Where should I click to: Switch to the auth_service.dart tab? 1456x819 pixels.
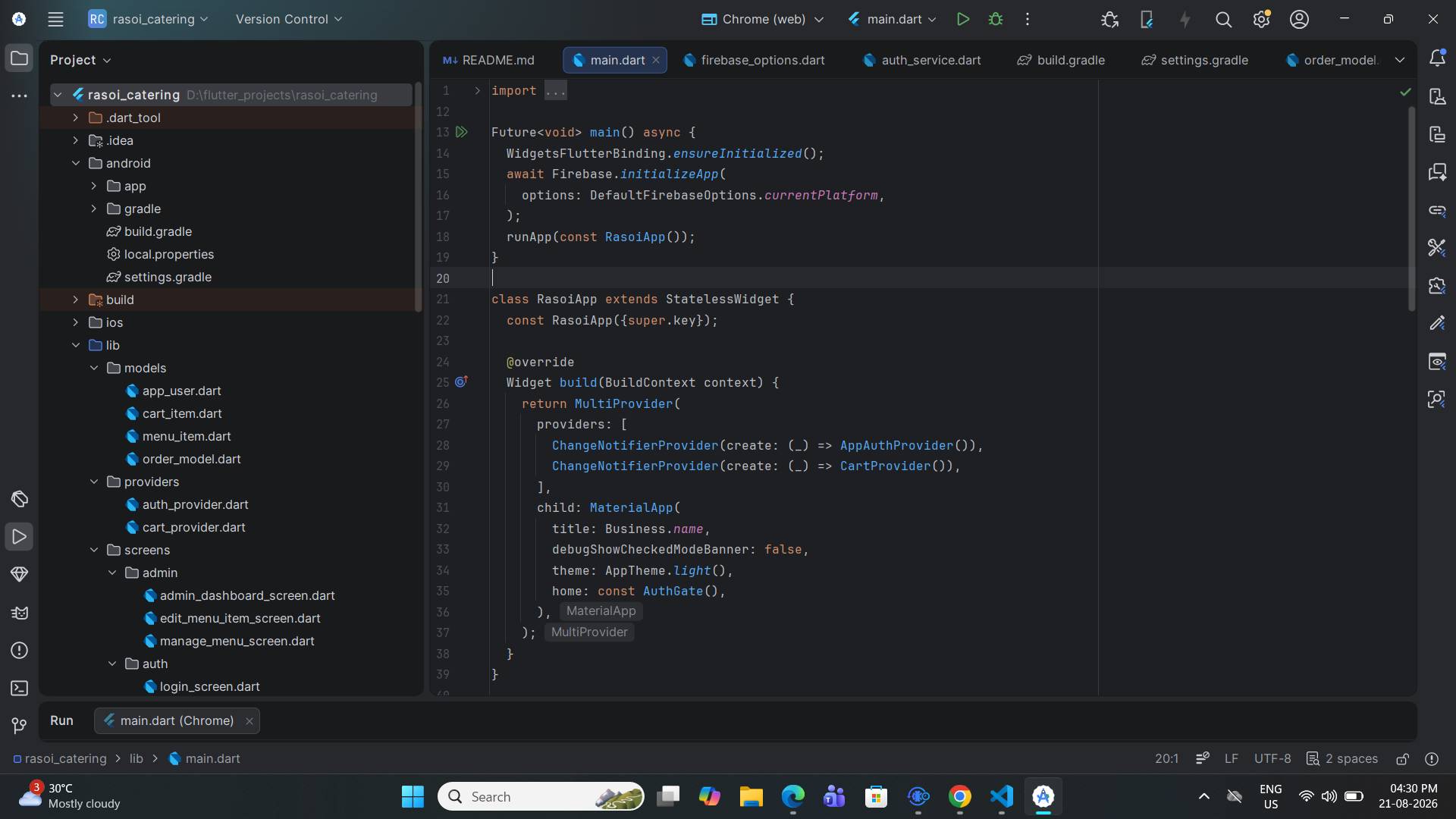[921, 61]
